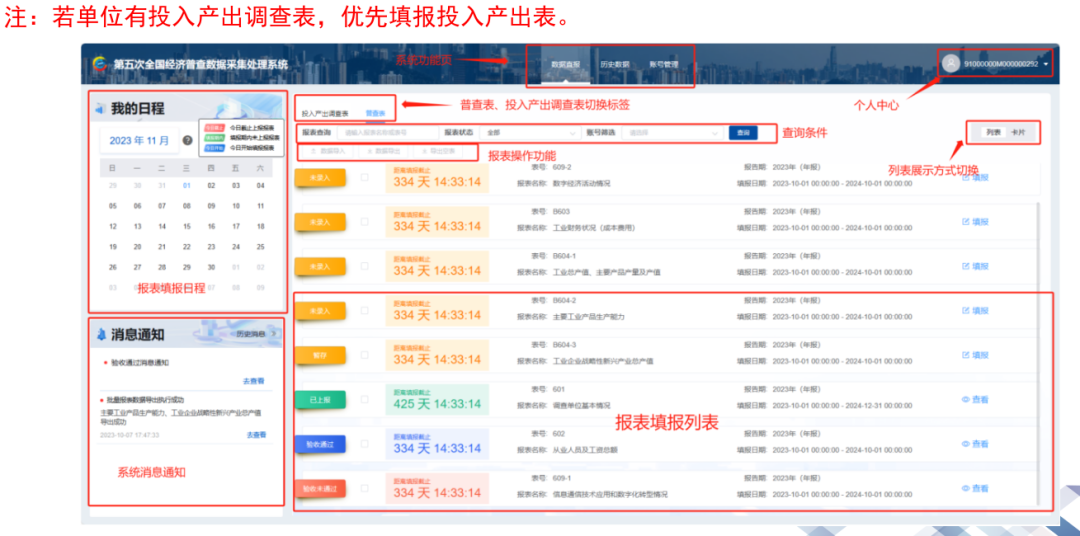The width and height of the screenshot is (1080, 536).
Task: Click 查看 link for table 609-1
Action: point(975,488)
